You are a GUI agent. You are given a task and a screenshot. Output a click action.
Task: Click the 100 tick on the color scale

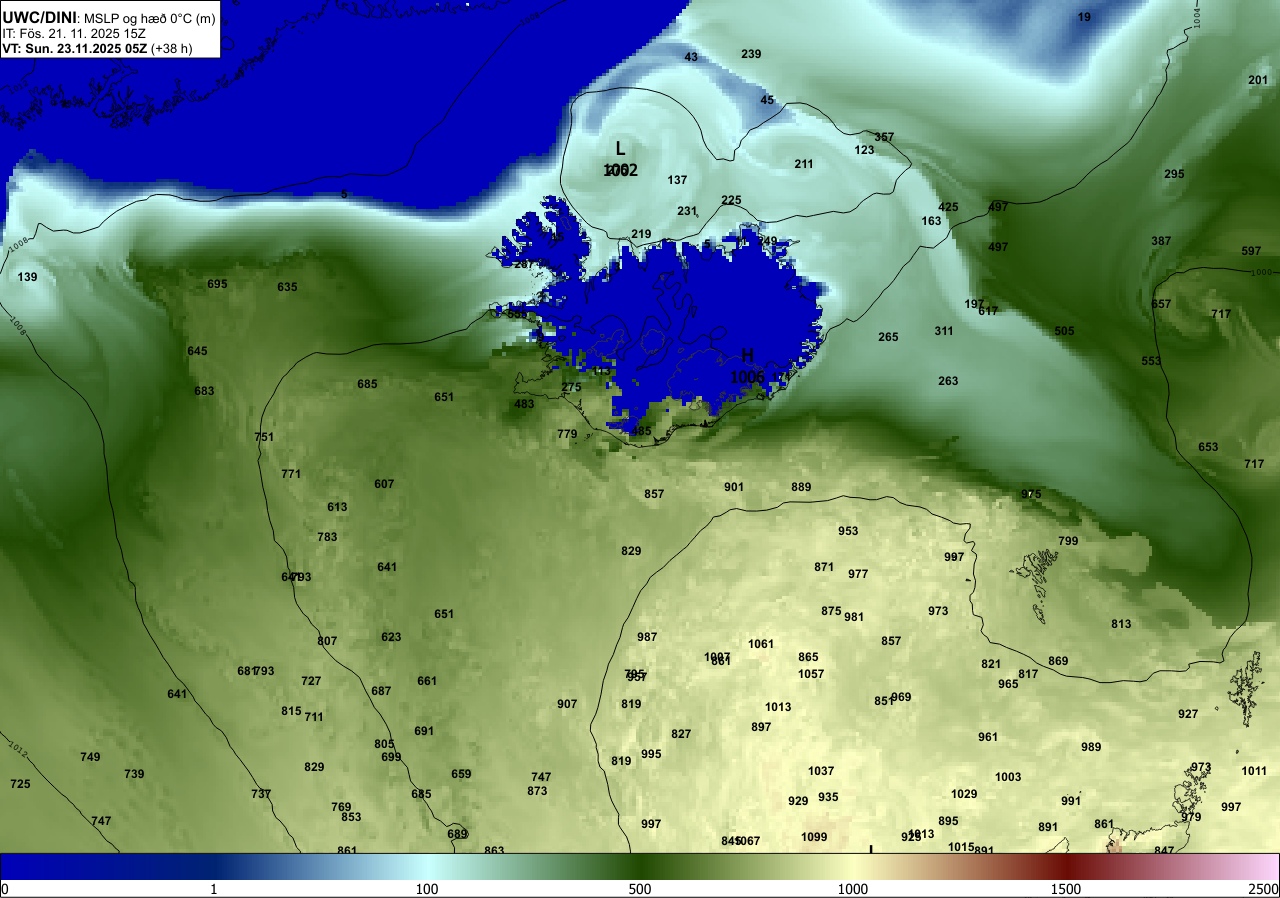point(427,889)
